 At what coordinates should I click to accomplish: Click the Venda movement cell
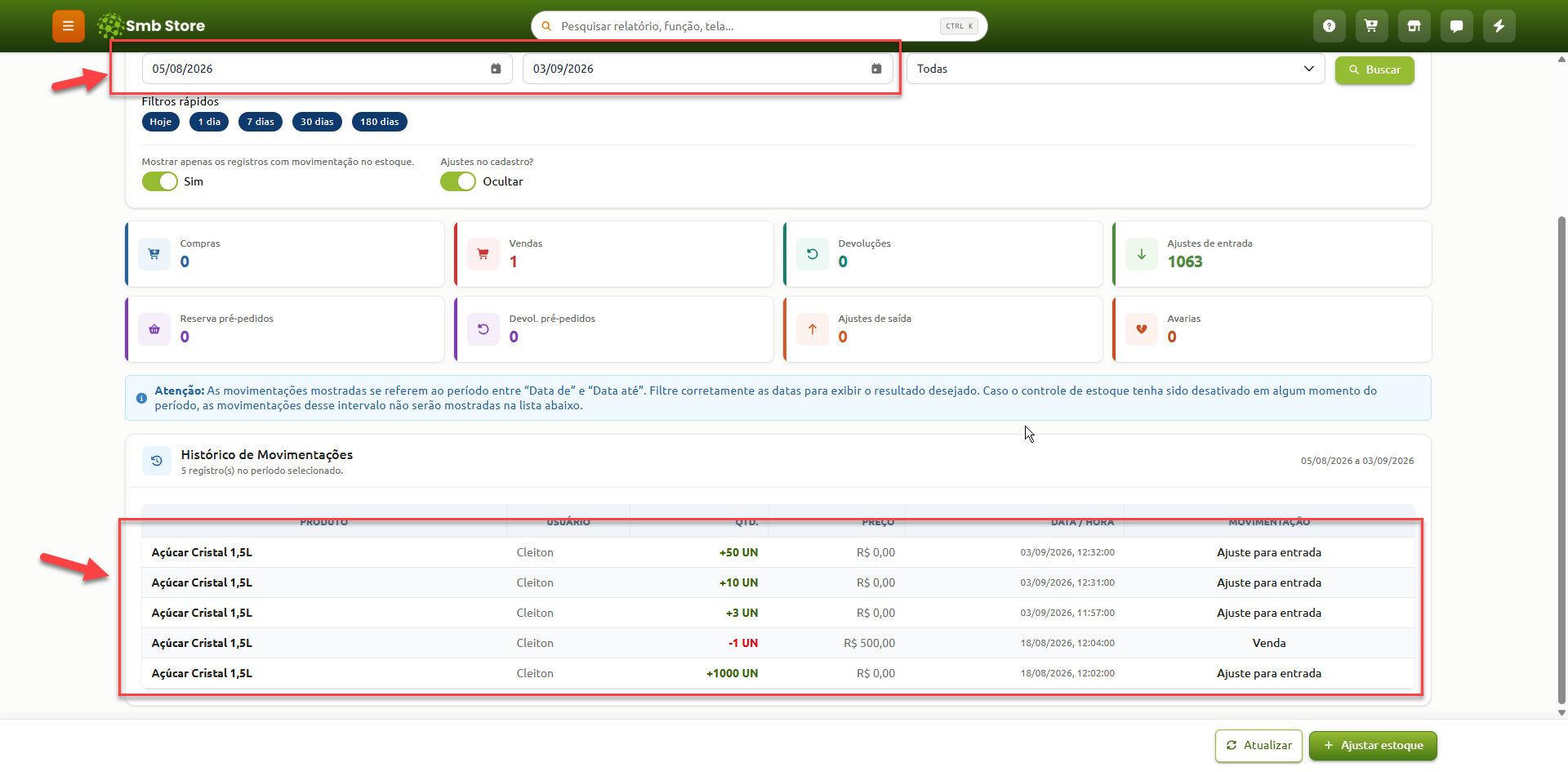pyautogui.click(x=1269, y=643)
